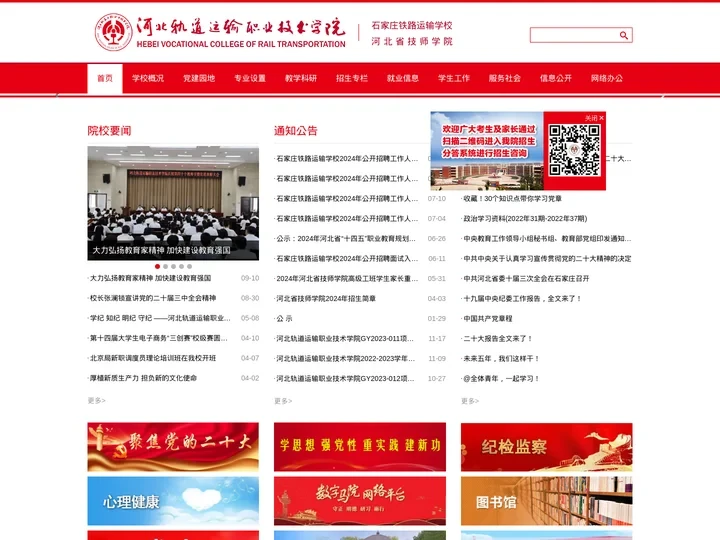Screen dimensions: 720x540
Task: Open 收藏！30个知识点带你学习党章
Action: click(x=512, y=199)
